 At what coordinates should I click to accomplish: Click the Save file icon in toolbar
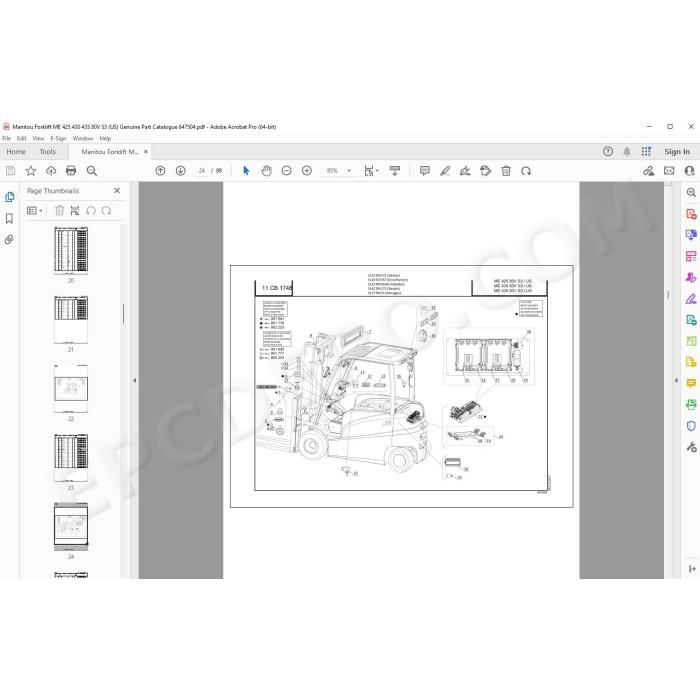pyautogui.click(x=10, y=171)
